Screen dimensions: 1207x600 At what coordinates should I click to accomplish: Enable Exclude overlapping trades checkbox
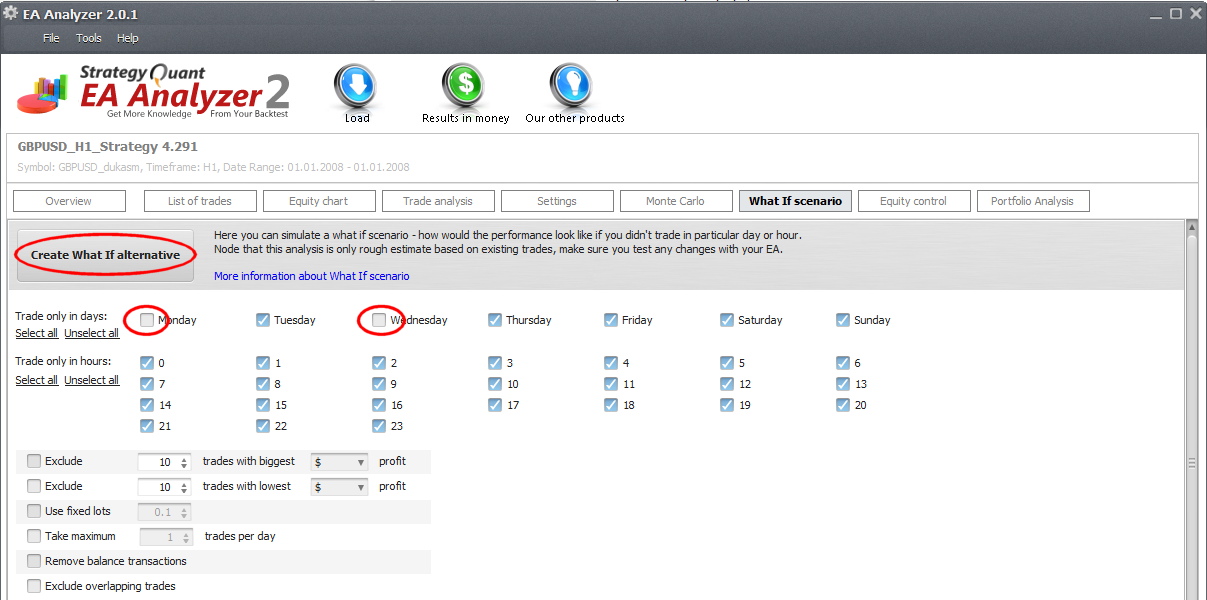34,586
